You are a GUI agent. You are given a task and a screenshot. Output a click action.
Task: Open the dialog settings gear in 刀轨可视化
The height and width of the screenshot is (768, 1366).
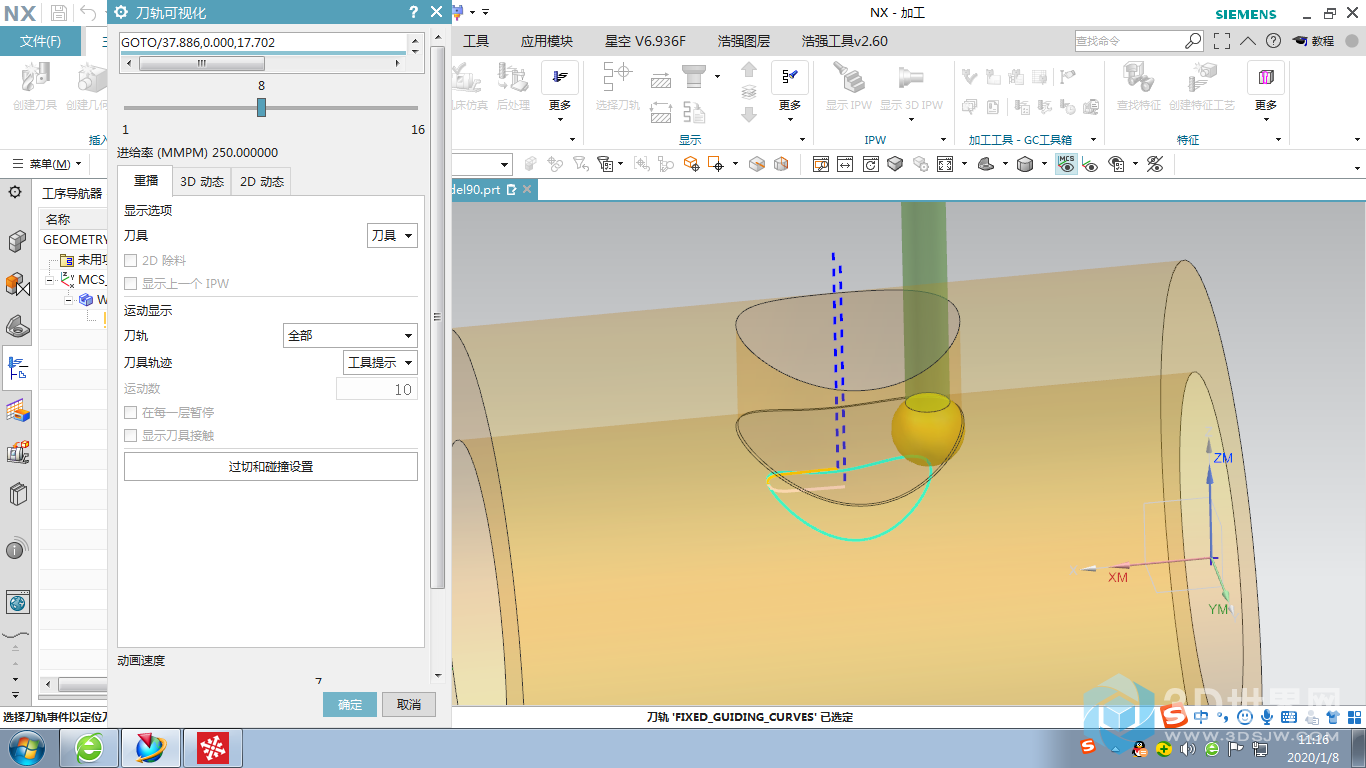[121, 12]
